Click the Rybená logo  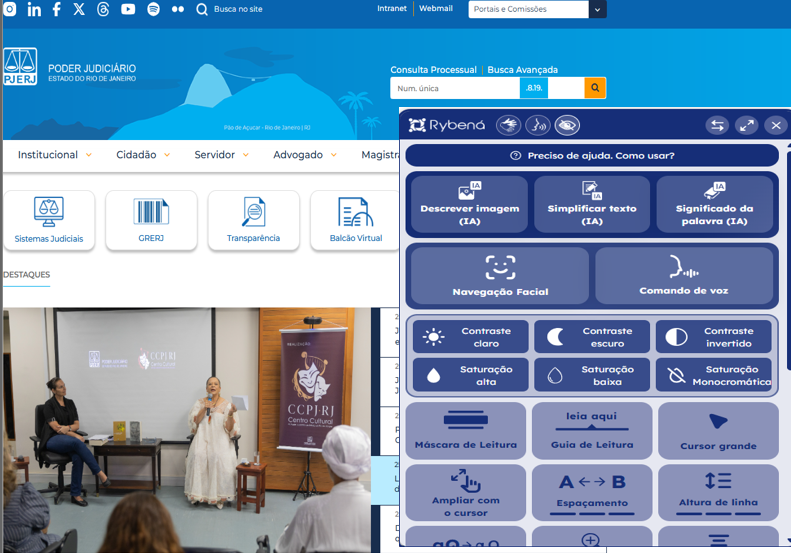[x=446, y=125]
